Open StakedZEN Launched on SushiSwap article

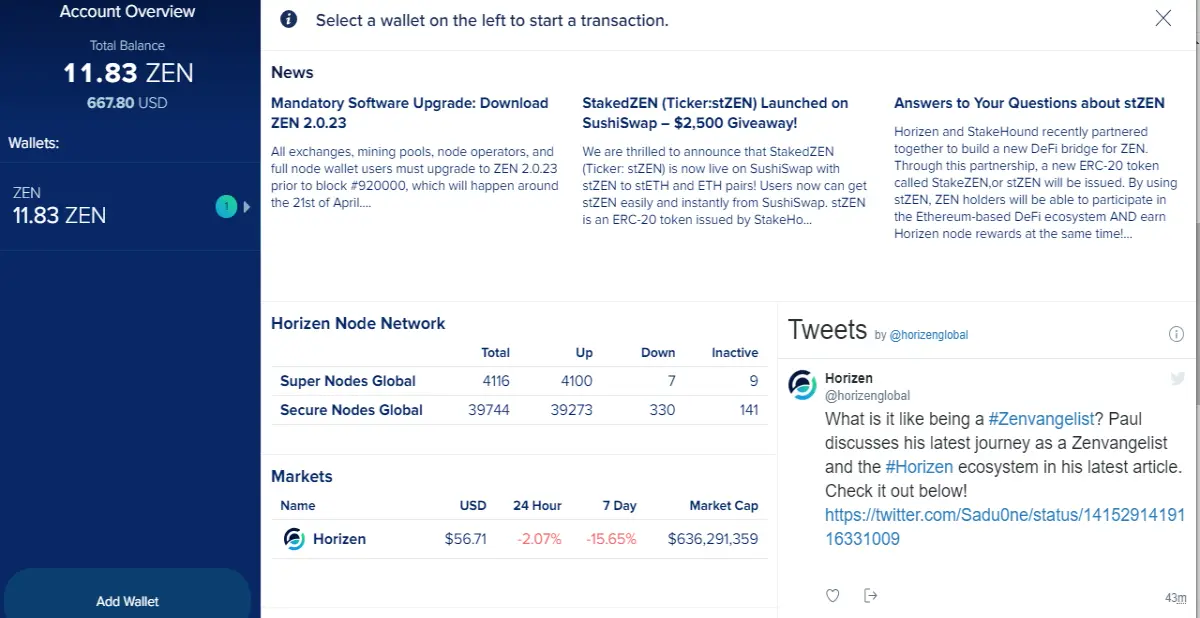[x=715, y=113]
